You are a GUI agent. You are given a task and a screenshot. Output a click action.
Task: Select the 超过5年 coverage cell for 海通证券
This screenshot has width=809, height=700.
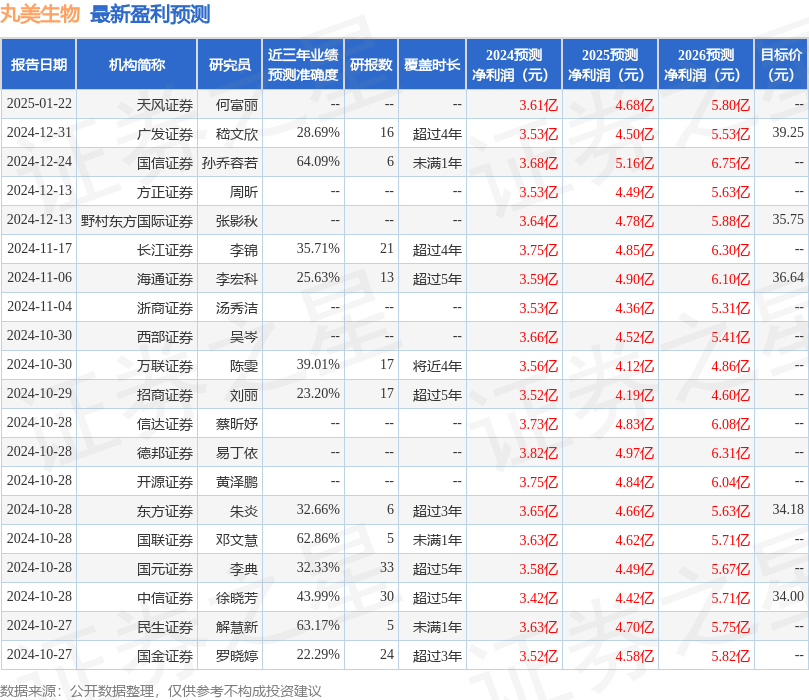[x=438, y=278]
